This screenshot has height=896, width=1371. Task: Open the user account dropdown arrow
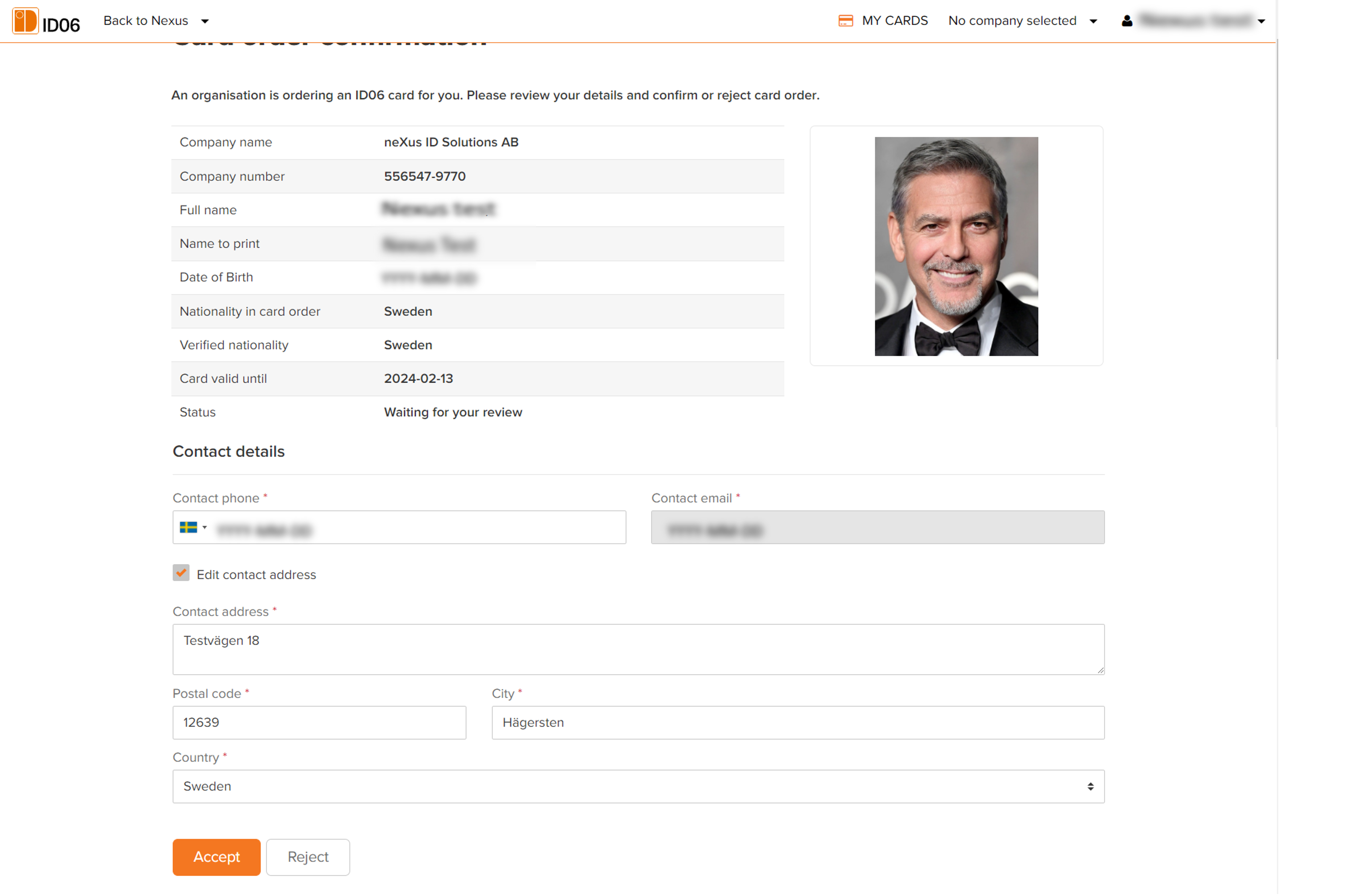(1261, 22)
